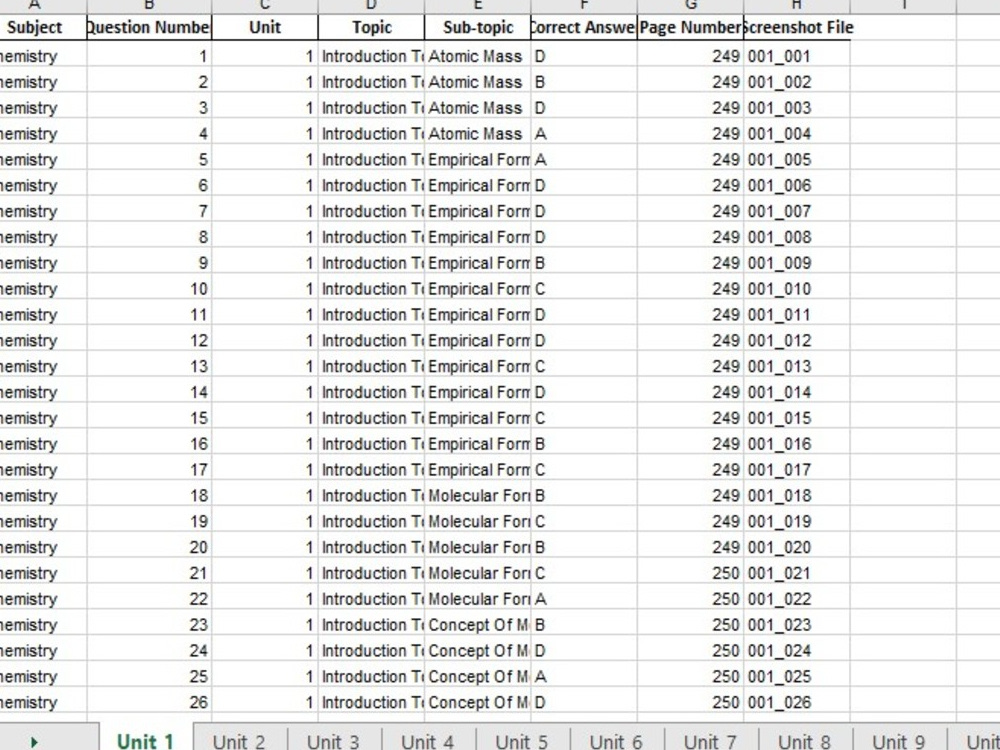Viewport: 1000px width, 750px height.
Task: Select unit value 1 in question 14 row
Action: click(x=265, y=392)
